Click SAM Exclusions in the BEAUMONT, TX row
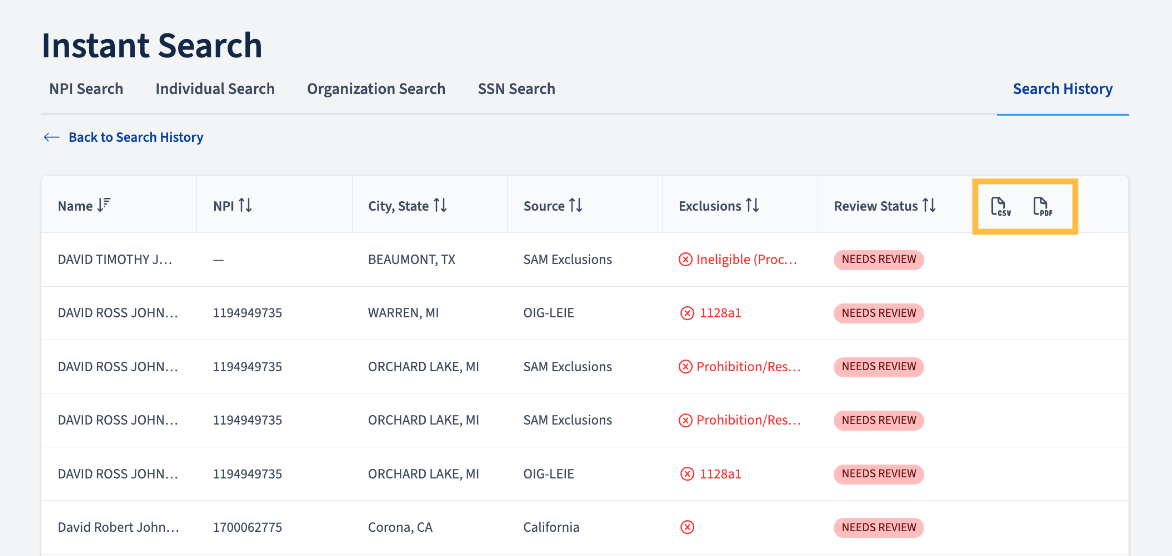The image size is (1172, 556). pyautogui.click(x=567, y=260)
